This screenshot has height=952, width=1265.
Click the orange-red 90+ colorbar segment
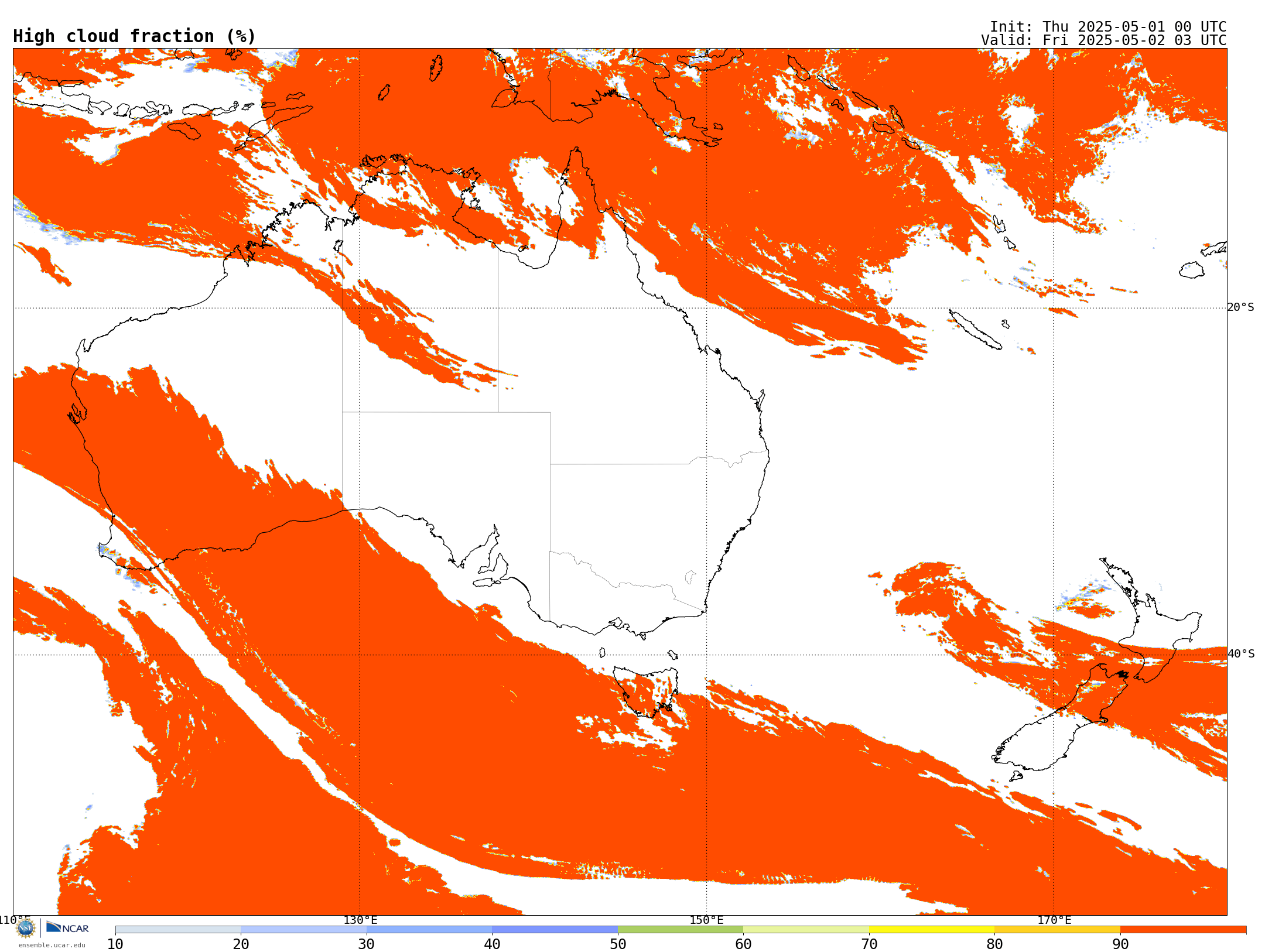[x=1183, y=930]
